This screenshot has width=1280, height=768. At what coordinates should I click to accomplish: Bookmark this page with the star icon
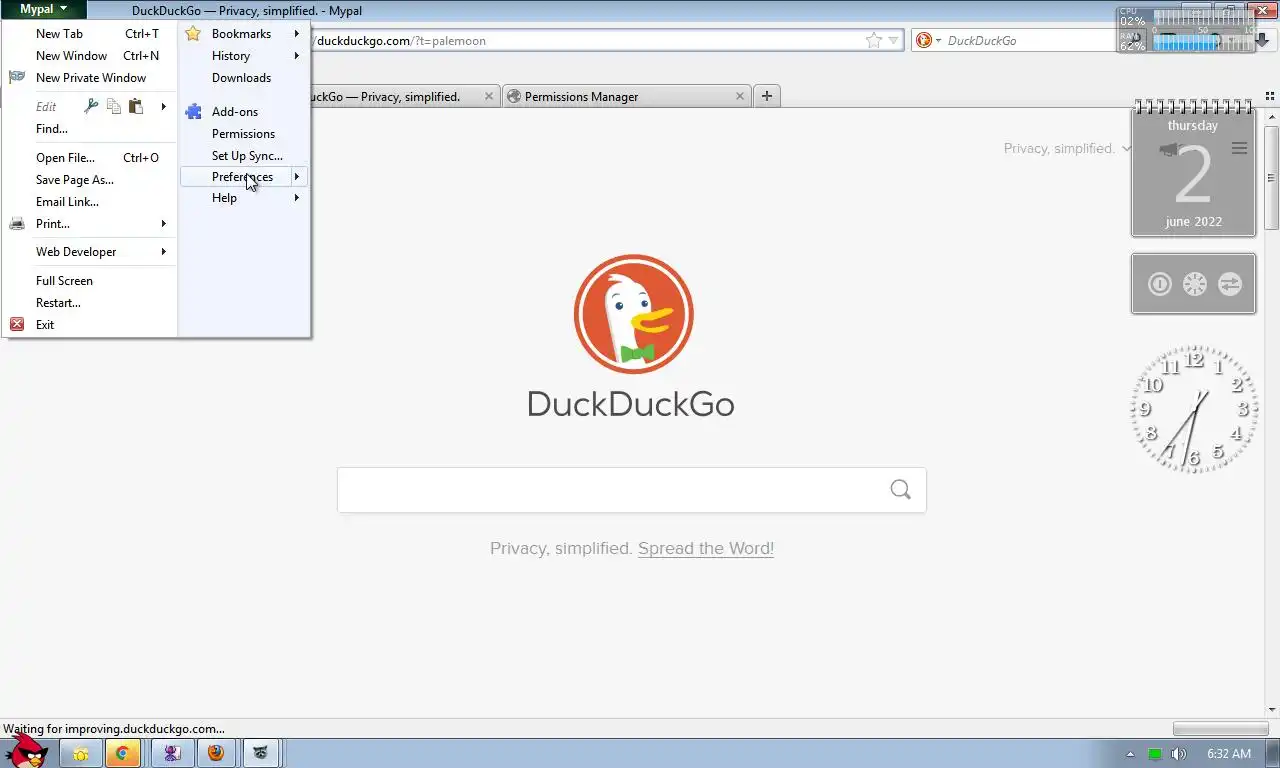coord(874,40)
